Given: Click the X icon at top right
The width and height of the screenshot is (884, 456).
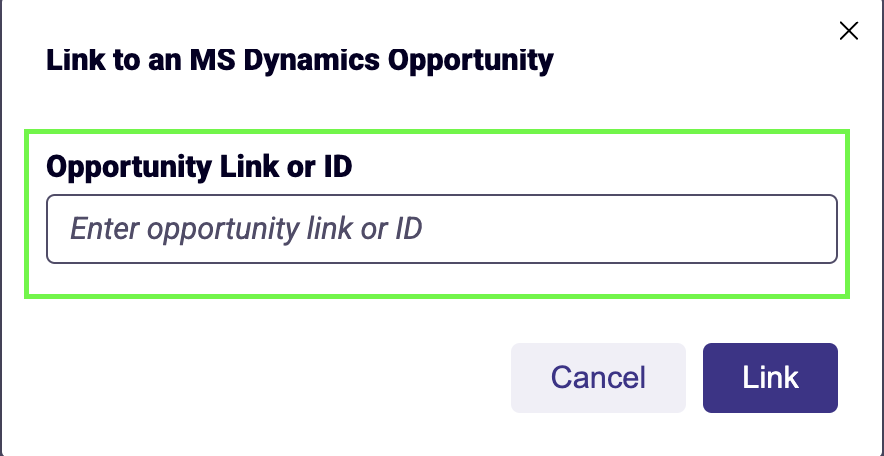Looking at the screenshot, I should (848, 31).
